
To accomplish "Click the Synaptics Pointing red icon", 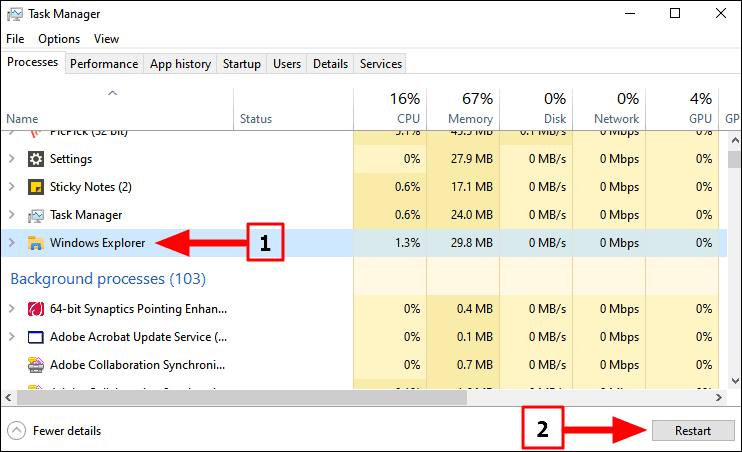I will tap(35, 309).
